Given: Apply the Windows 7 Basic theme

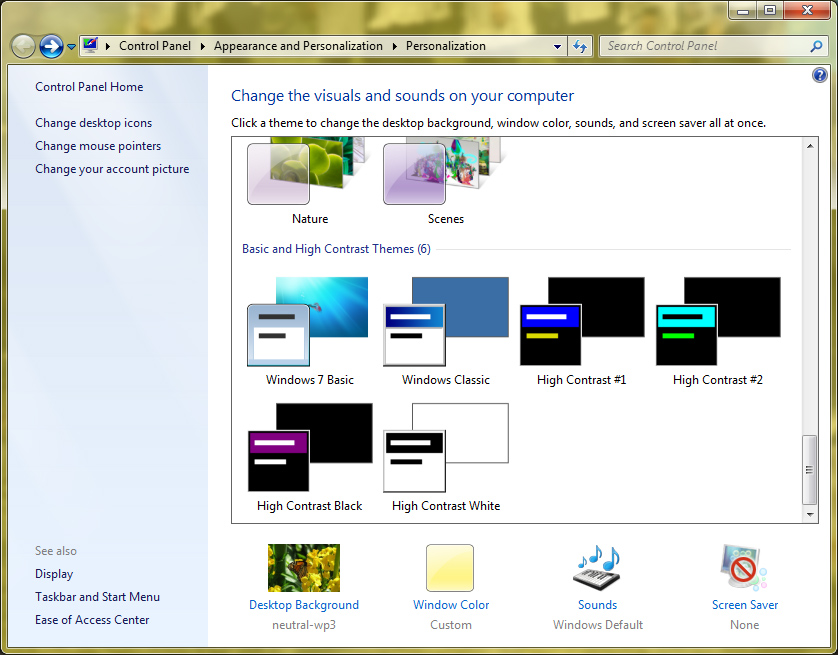Looking at the screenshot, I should click(310, 331).
